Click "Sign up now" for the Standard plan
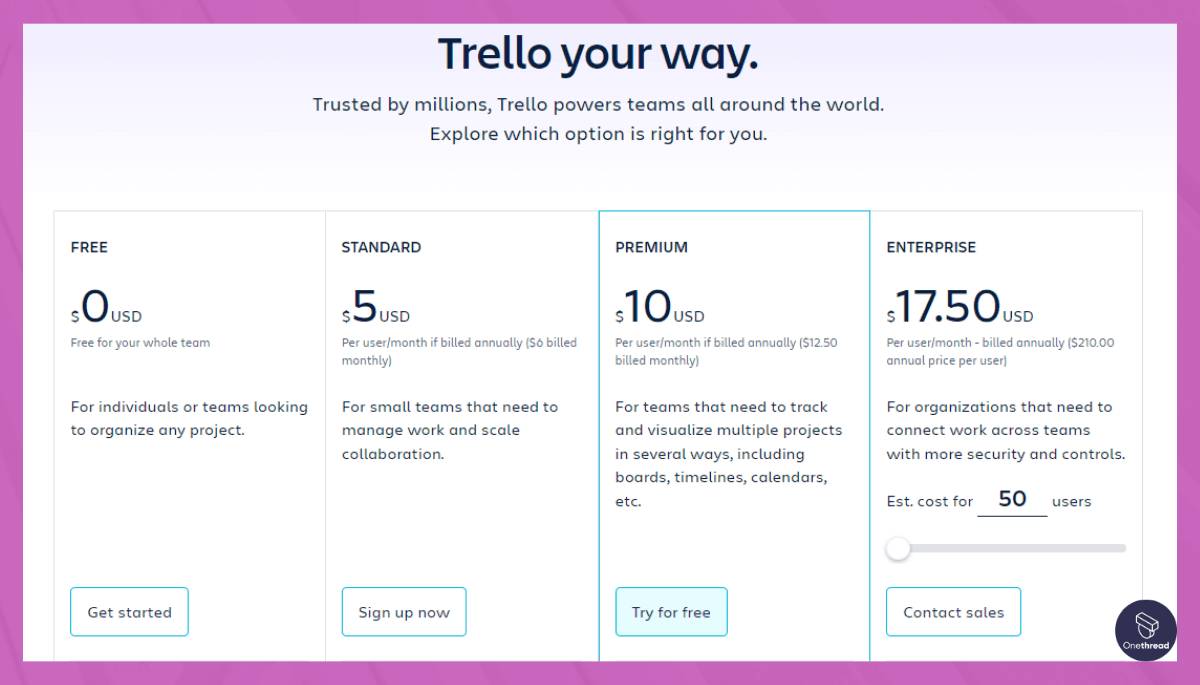This screenshot has height=685, width=1200. (404, 611)
